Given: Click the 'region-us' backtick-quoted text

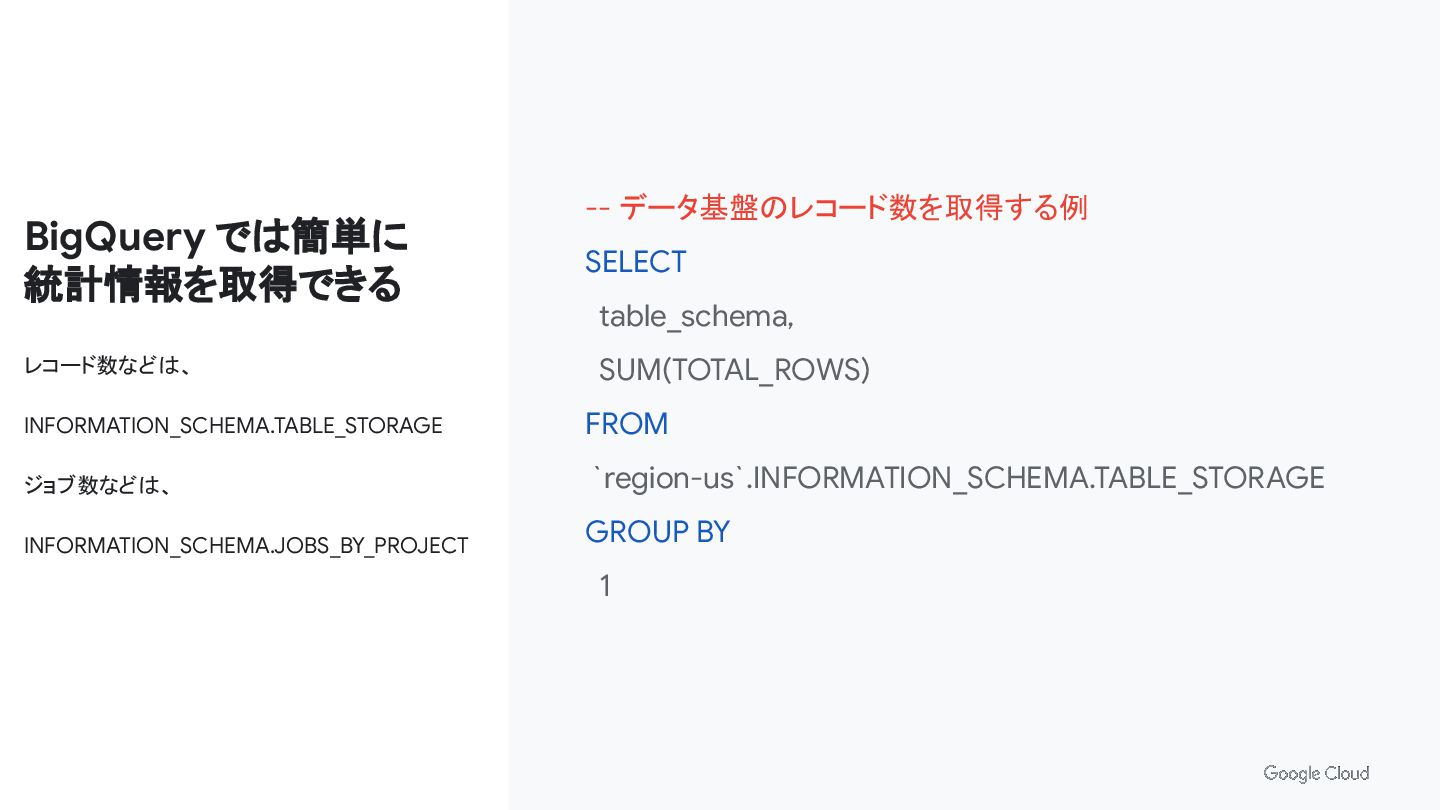Looking at the screenshot, I should 669,478.
